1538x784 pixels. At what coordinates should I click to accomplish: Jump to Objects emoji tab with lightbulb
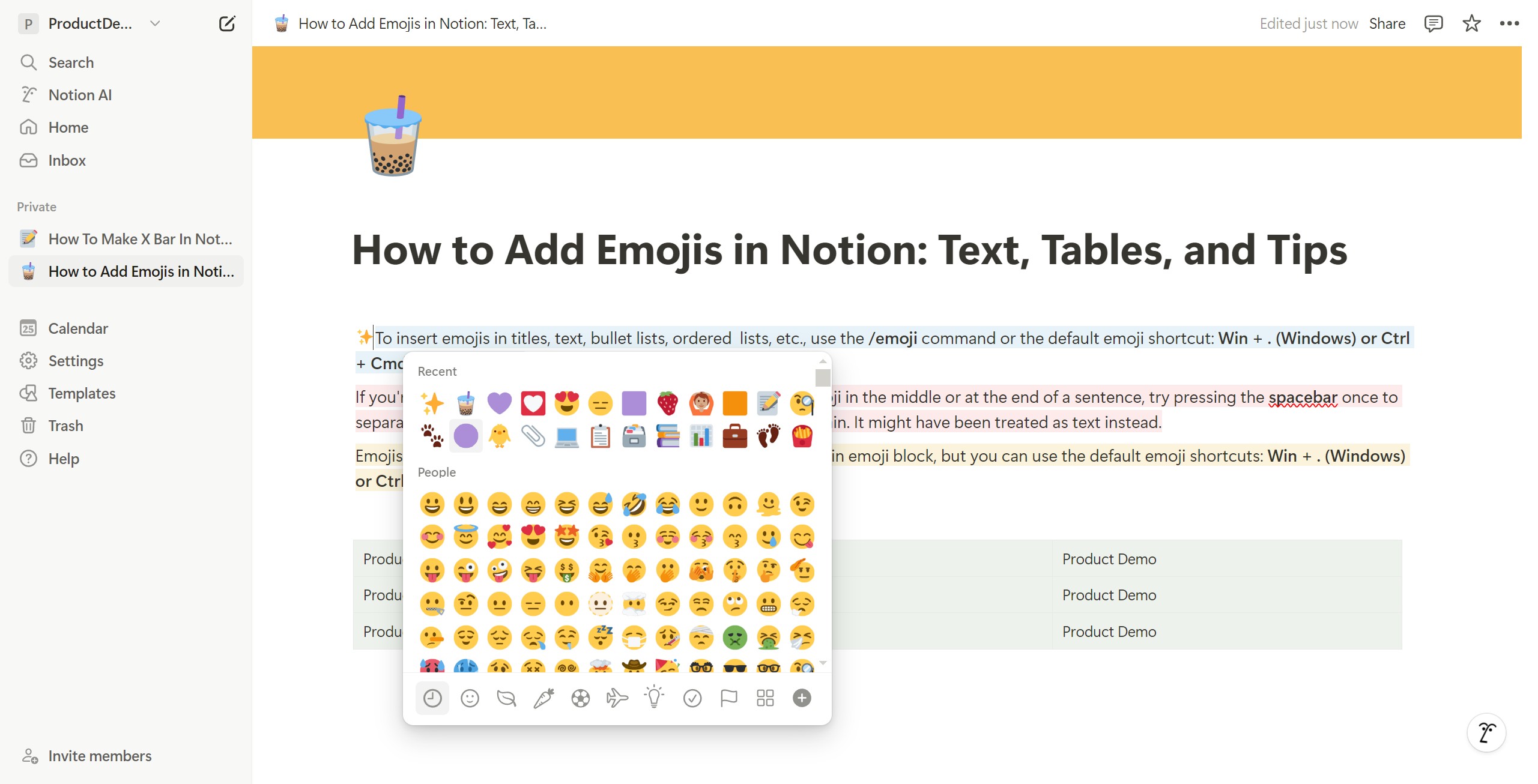[x=654, y=698]
